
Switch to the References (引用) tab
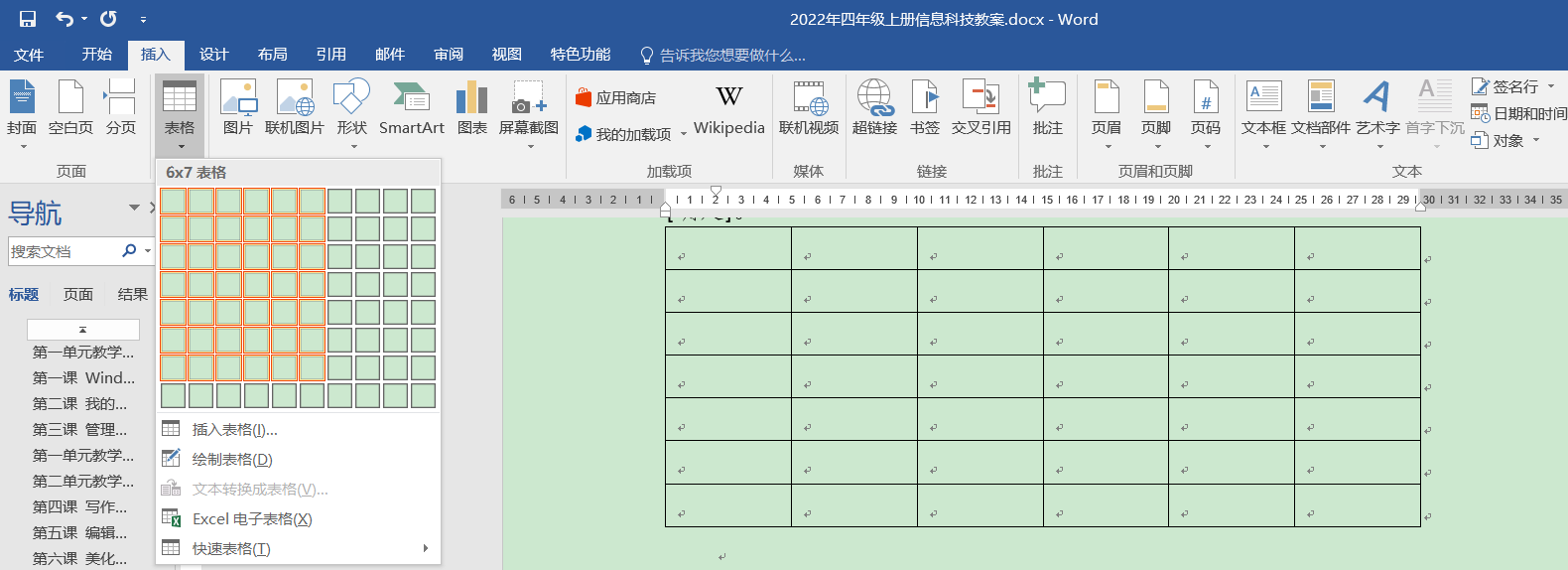click(x=330, y=55)
